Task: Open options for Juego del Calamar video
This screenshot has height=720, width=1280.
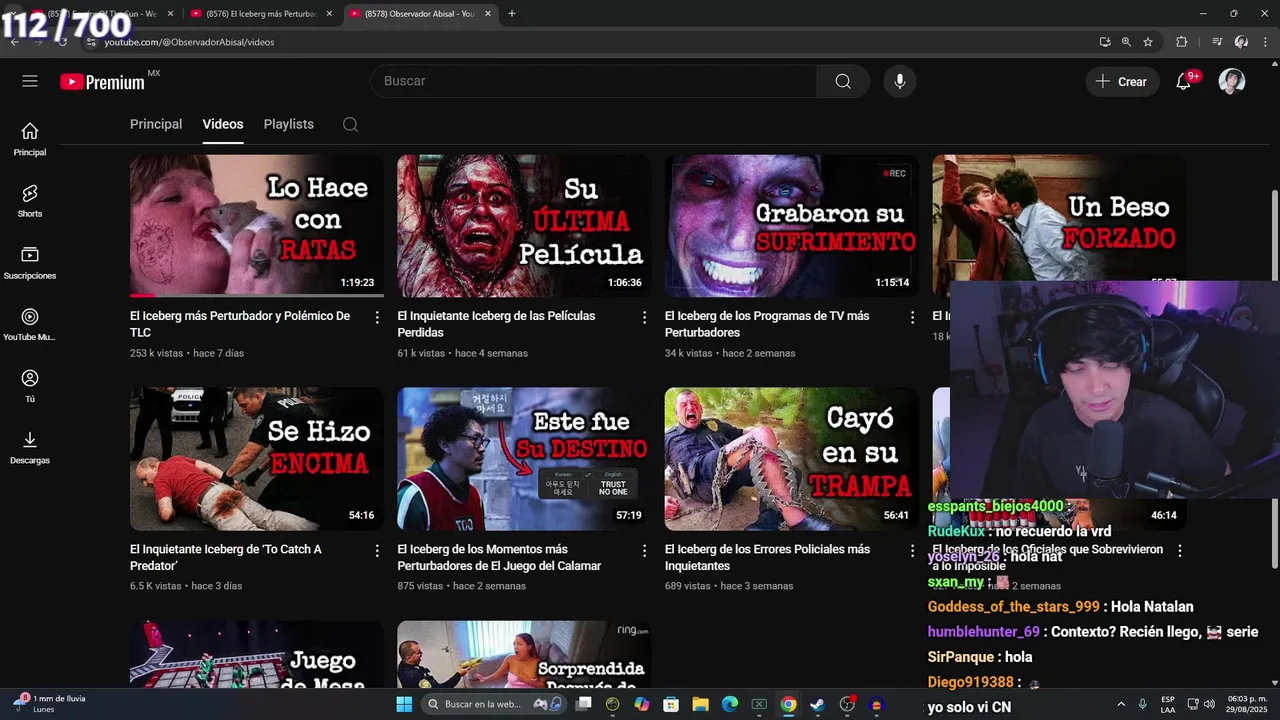Action: coord(644,551)
